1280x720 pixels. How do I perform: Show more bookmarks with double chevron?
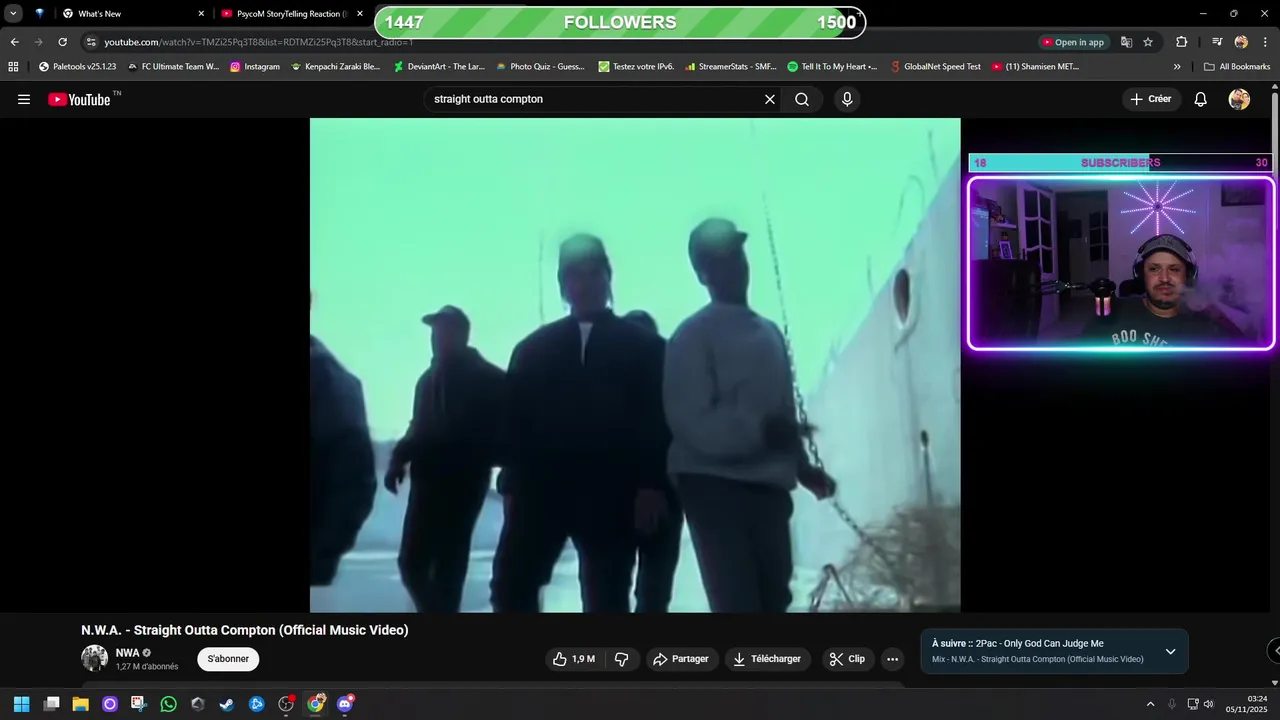tap(1177, 67)
